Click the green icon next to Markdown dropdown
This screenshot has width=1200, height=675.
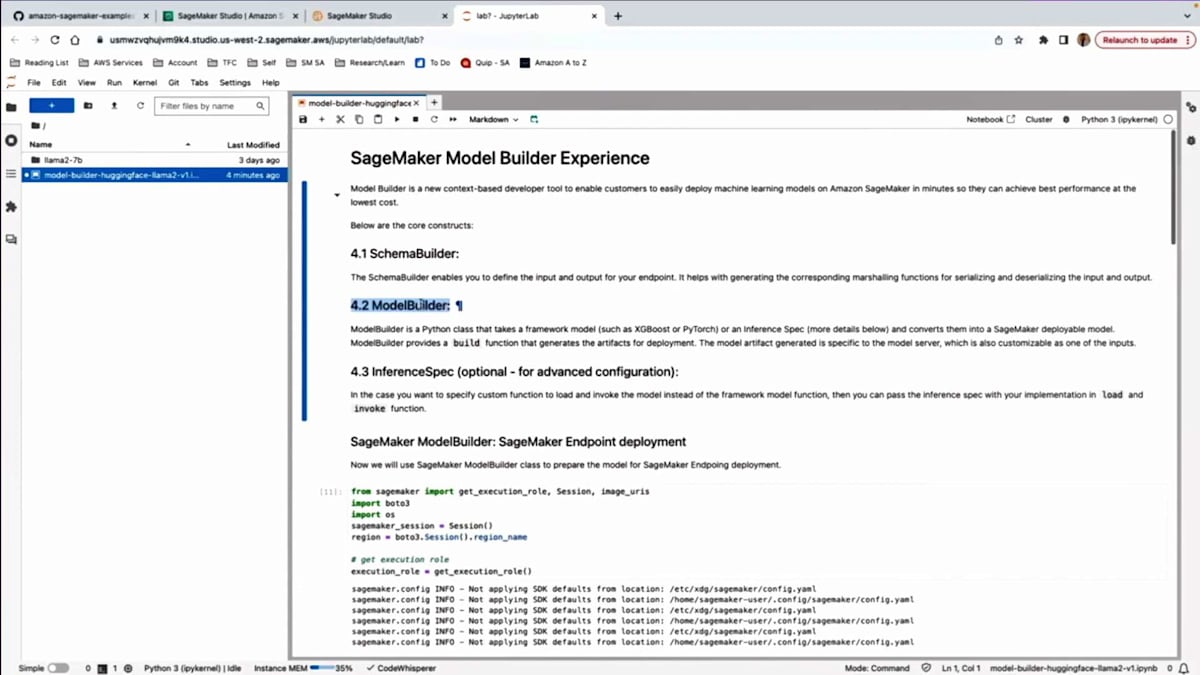[x=534, y=119]
